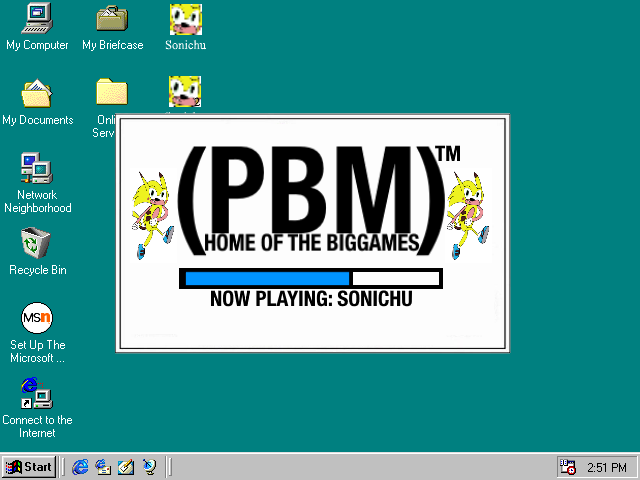Click the NOW PLAYING: SONICHU text
Screen dimensions: 640x480
[311, 299]
